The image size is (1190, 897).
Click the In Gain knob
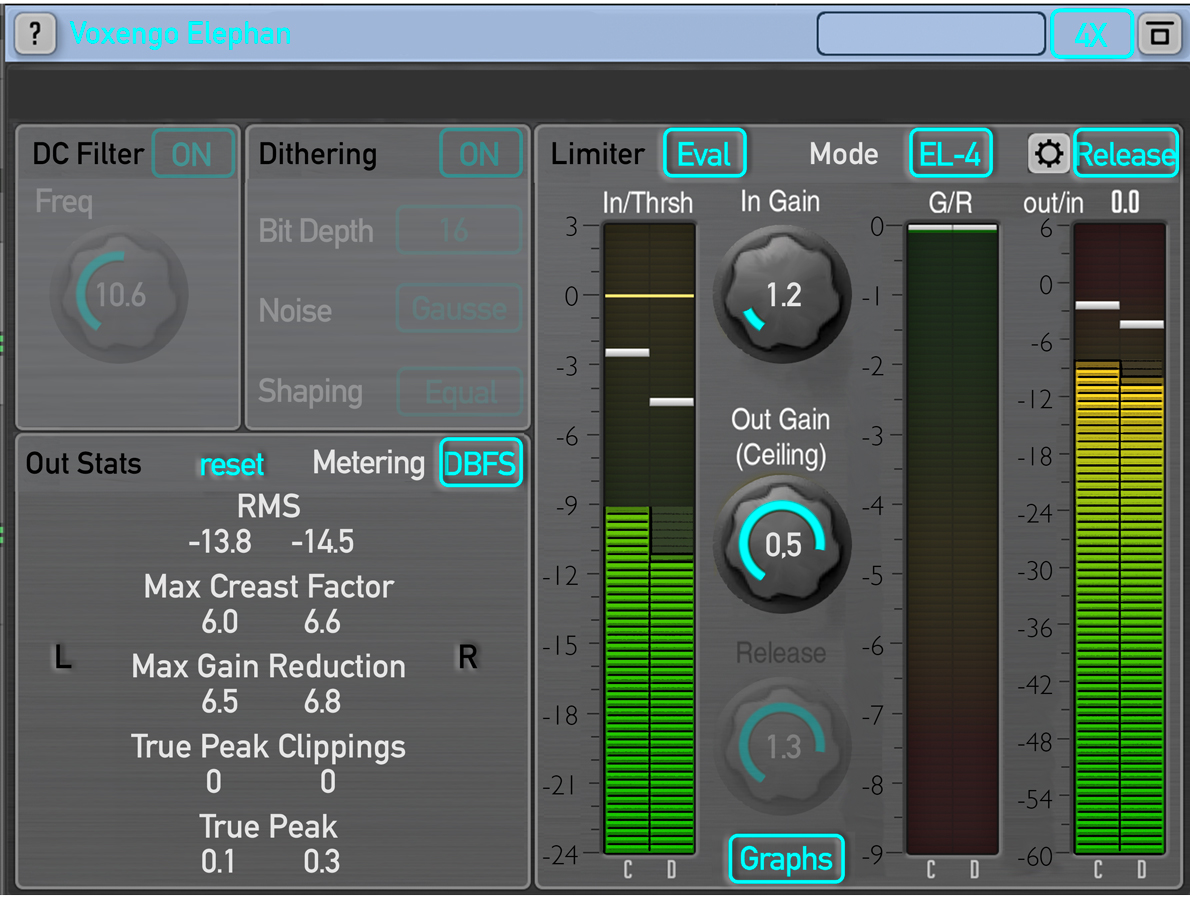click(x=782, y=296)
